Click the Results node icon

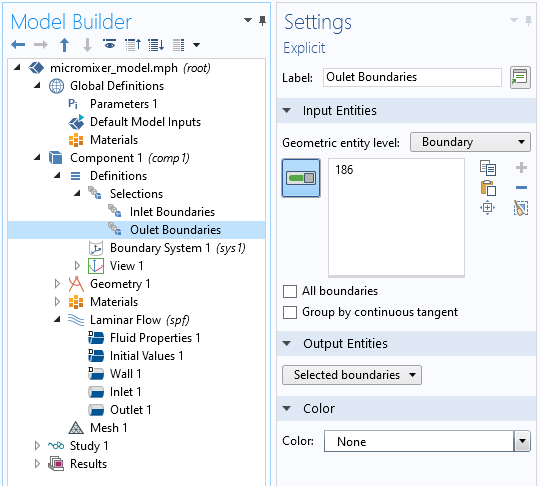click(x=56, y=463)
